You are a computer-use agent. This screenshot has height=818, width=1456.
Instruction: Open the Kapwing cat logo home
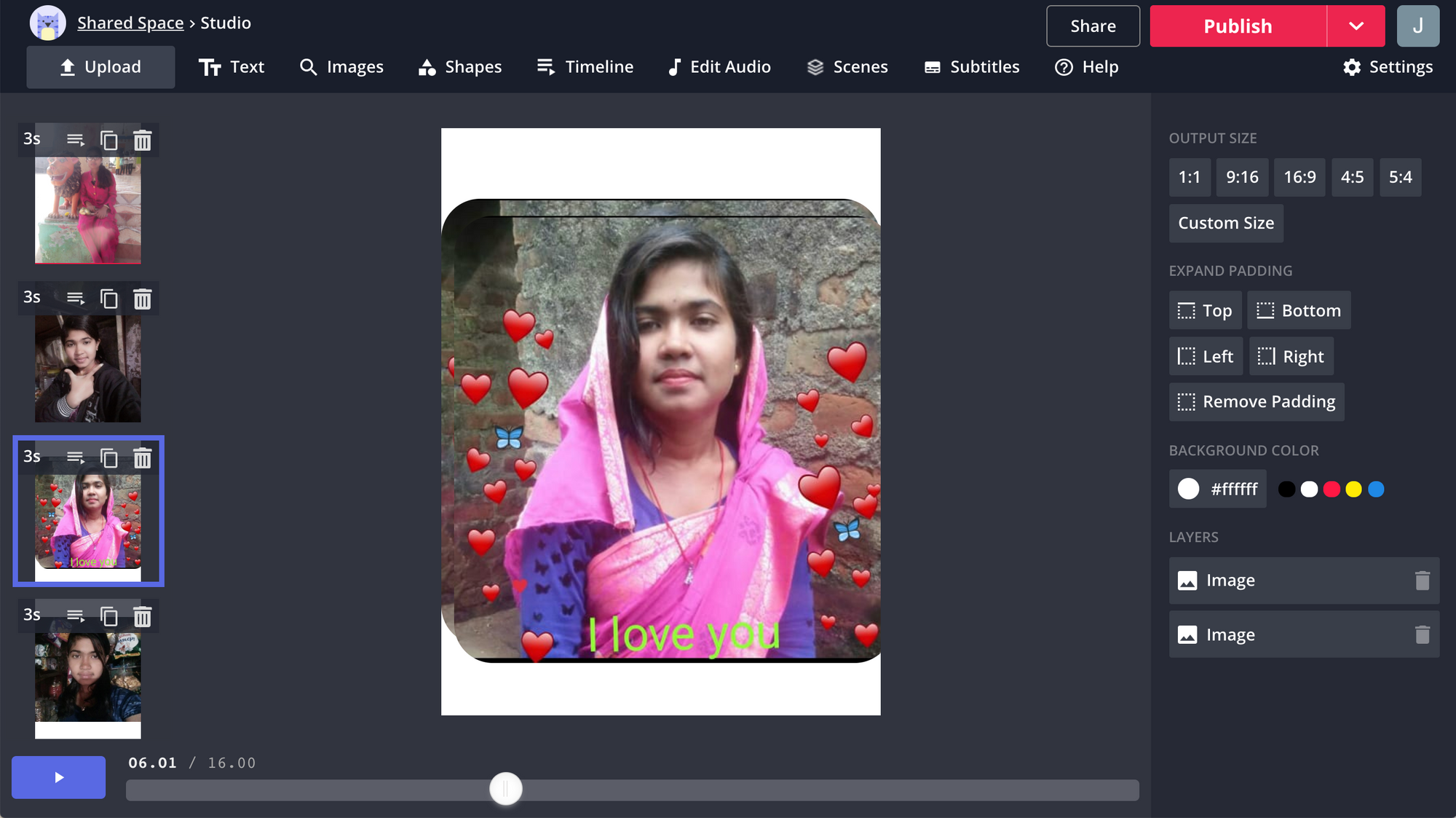[47, 23]
